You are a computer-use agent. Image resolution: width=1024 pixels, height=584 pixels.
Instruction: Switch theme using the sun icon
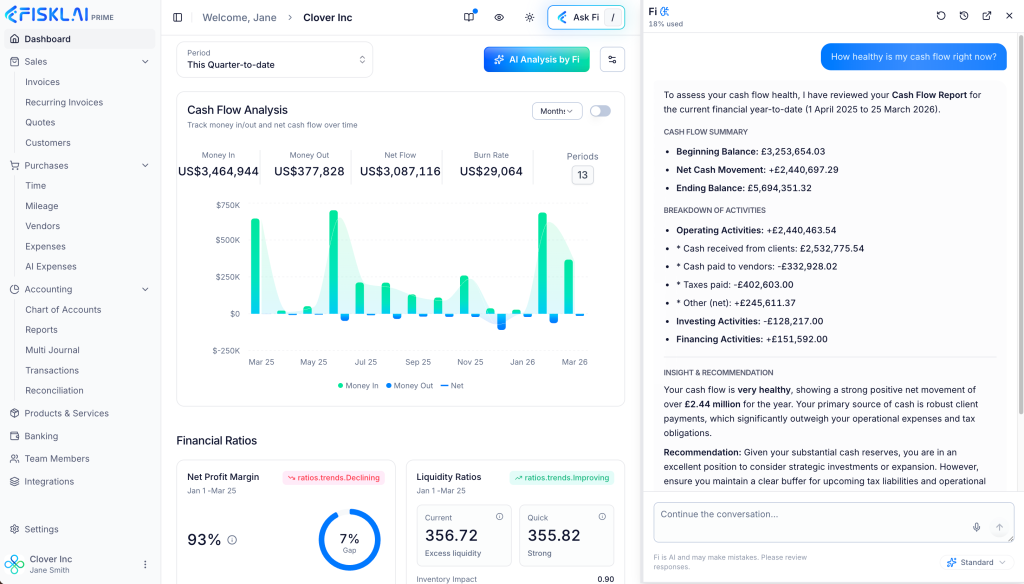(530, 17)
